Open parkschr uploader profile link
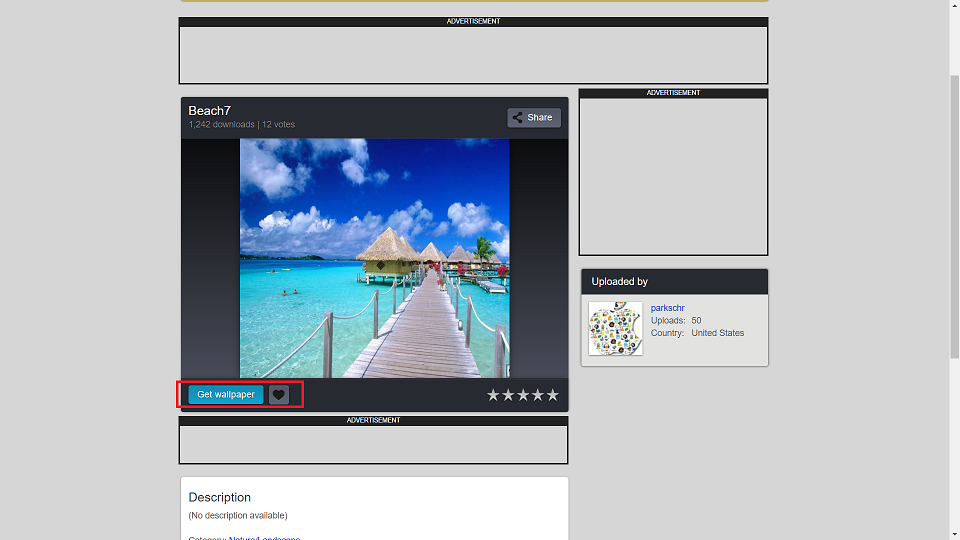 667,308
